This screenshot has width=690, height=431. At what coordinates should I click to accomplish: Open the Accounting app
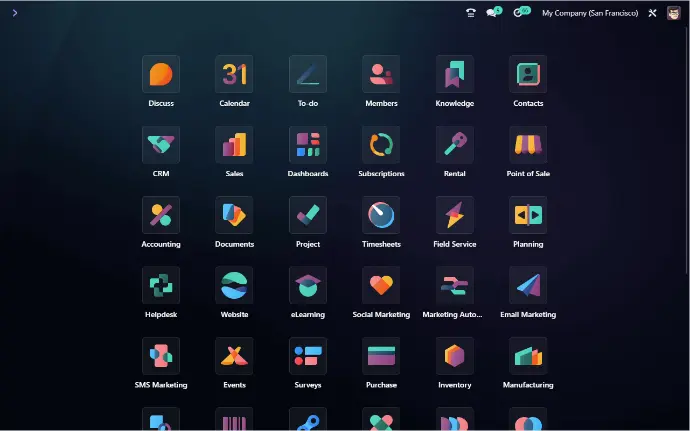(x=161, y=215)
